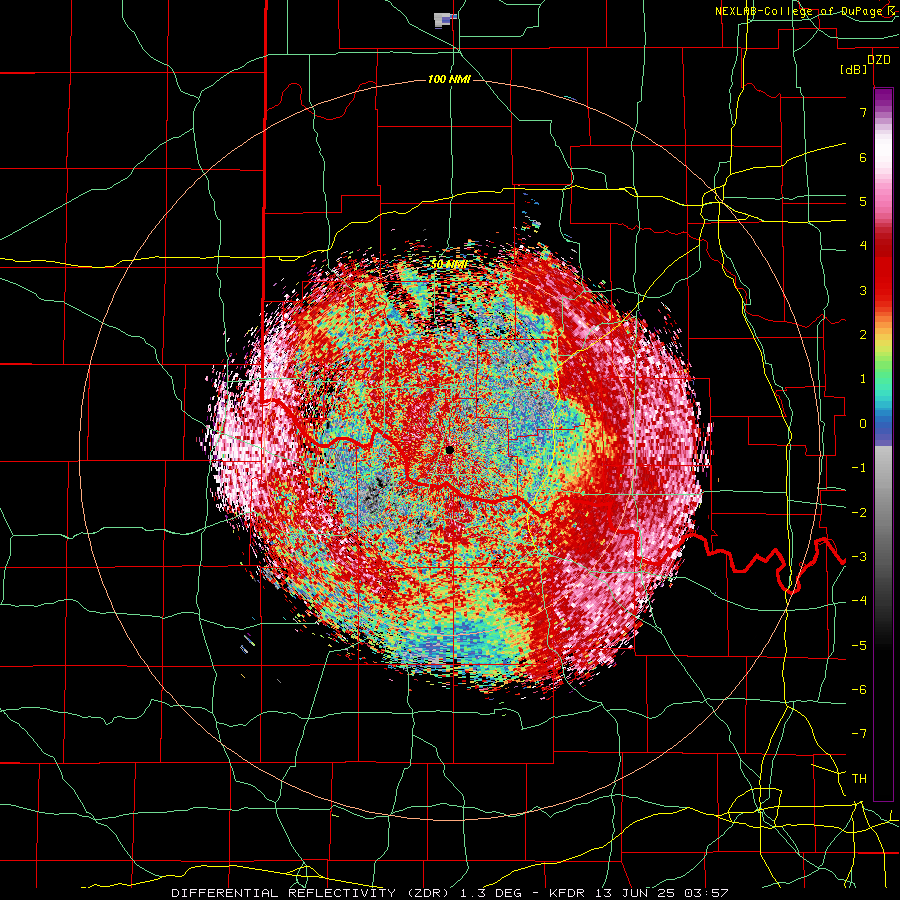Click the -2 value on color scale
The image size is (900, 900).
click(x=859, y=513)
